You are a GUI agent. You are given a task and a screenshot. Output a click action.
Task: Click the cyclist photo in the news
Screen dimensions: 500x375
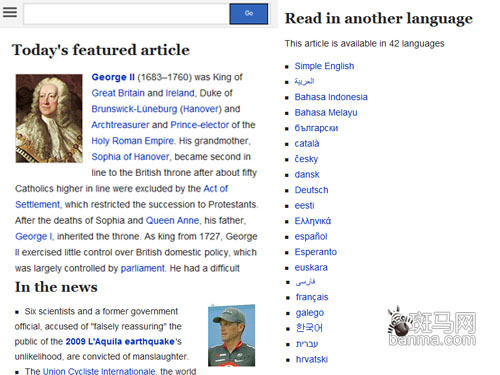pos(232,335)
